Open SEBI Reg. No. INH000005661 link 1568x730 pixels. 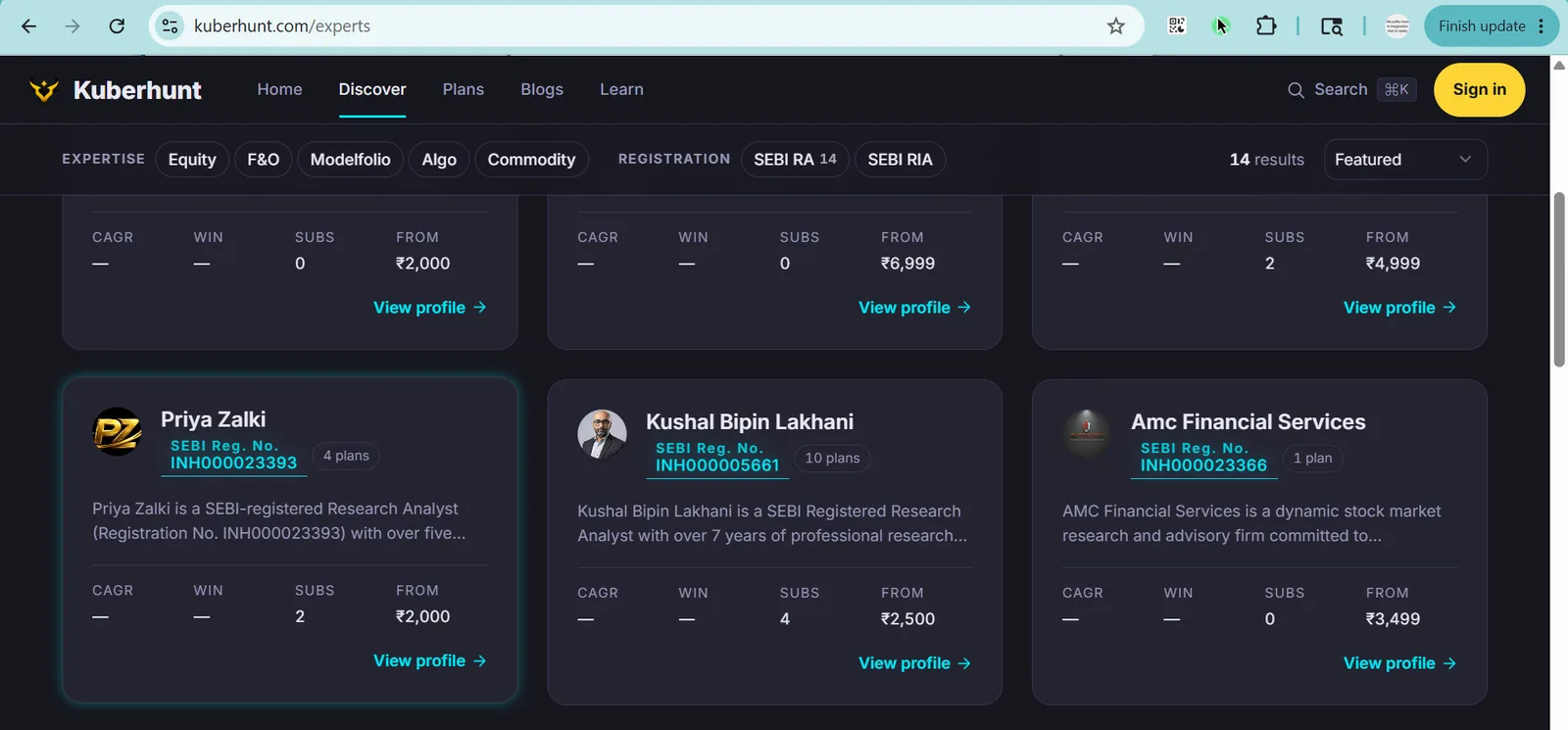click(717, 458)
